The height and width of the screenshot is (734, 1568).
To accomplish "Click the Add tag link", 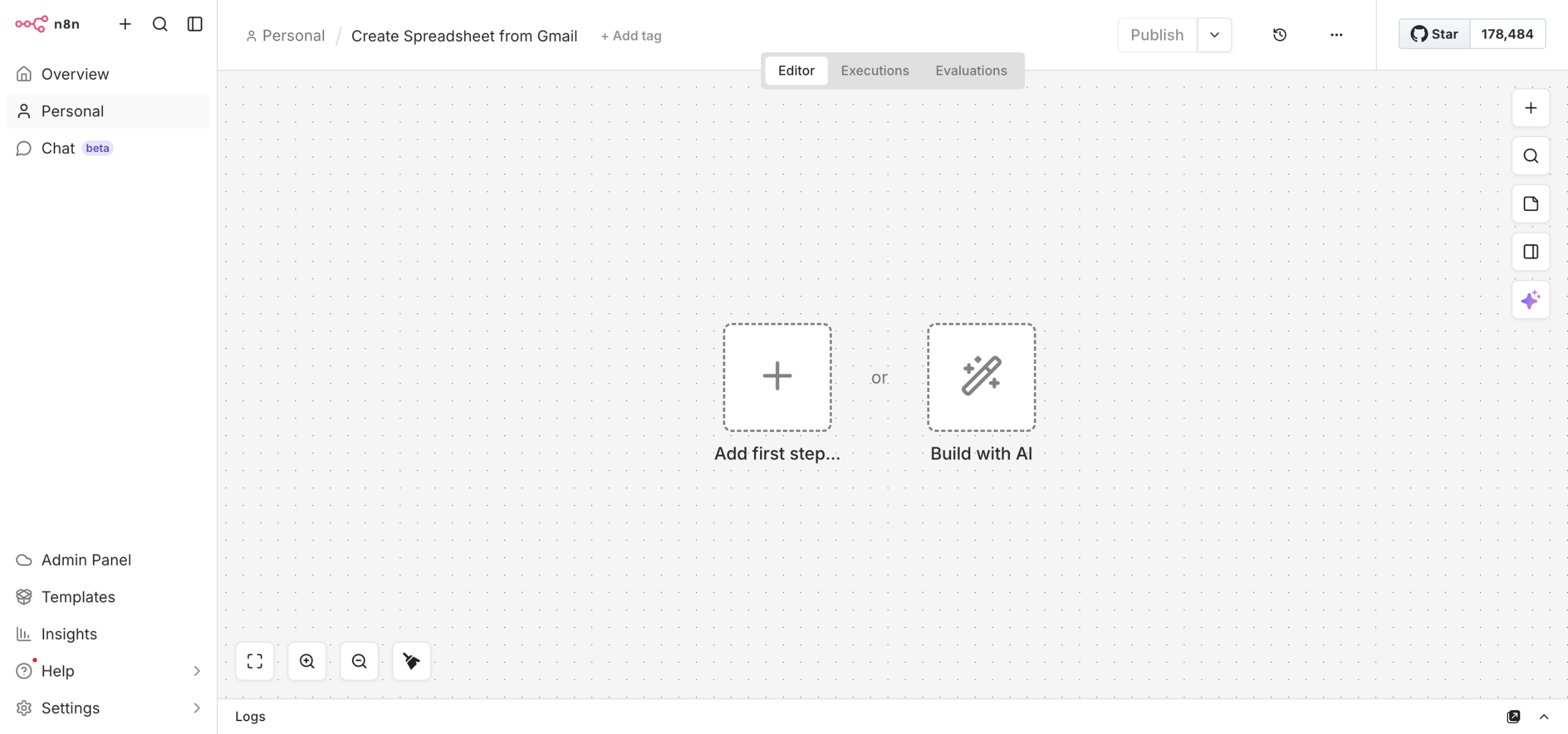I will click(x=631, y=36).
